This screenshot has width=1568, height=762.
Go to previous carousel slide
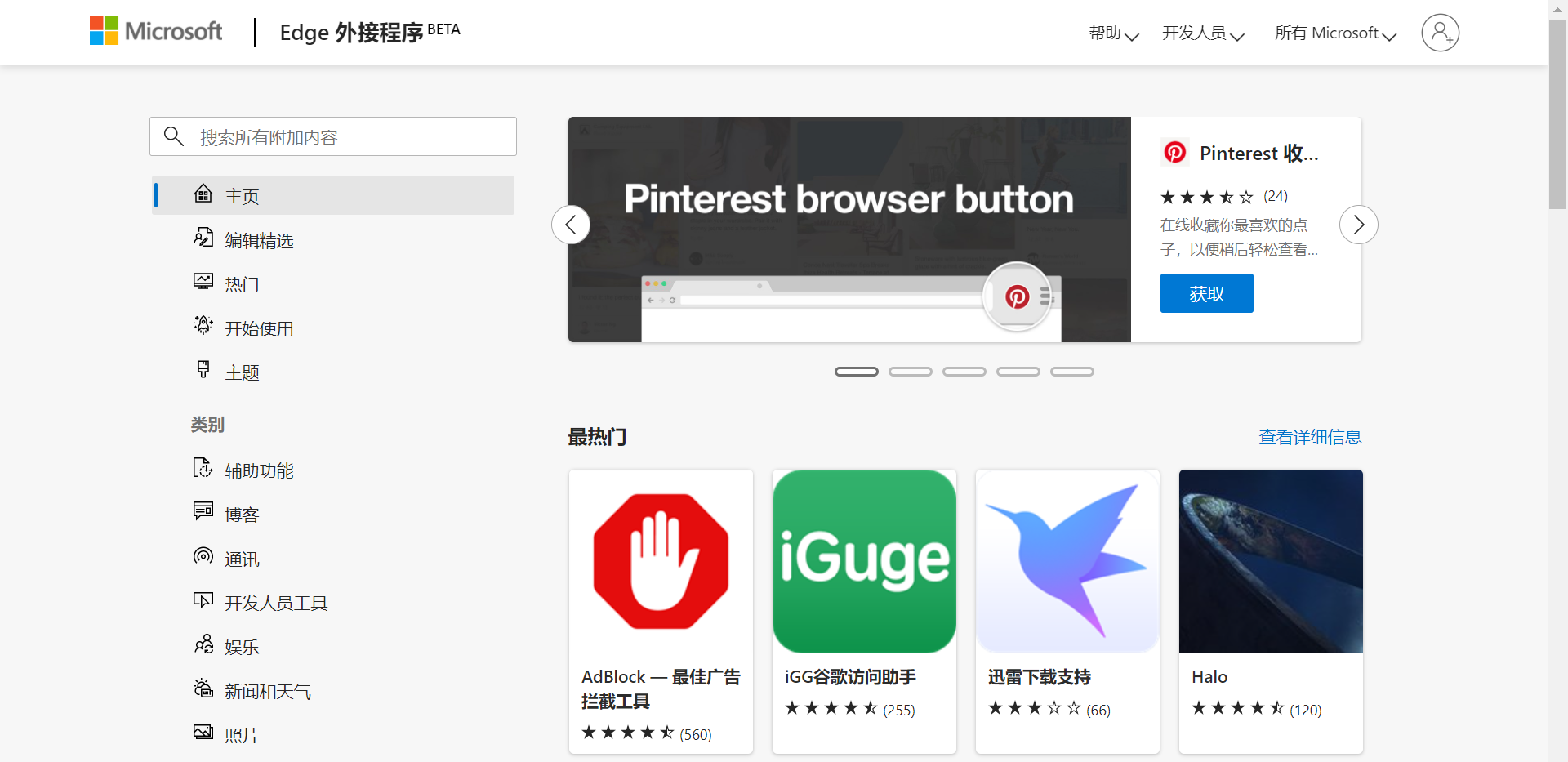click(x=571, y=225)
